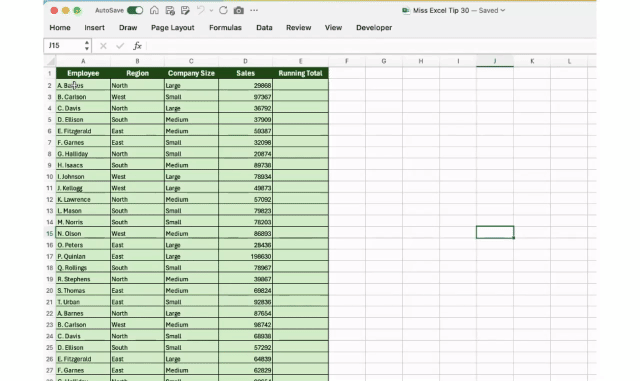Viewport: 640px width, 381px height.
Task: Click the Region cell in N. Olson's row
Action: tap(137, 234)
